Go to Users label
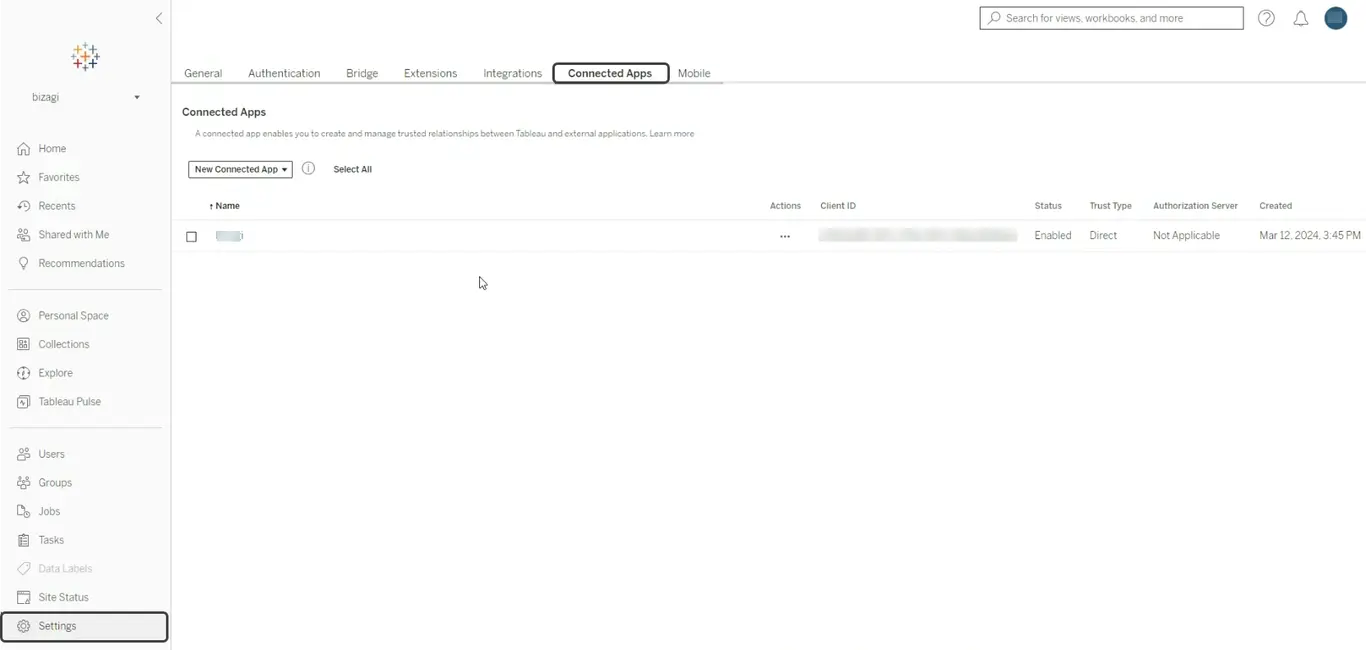 pos(52,454)
